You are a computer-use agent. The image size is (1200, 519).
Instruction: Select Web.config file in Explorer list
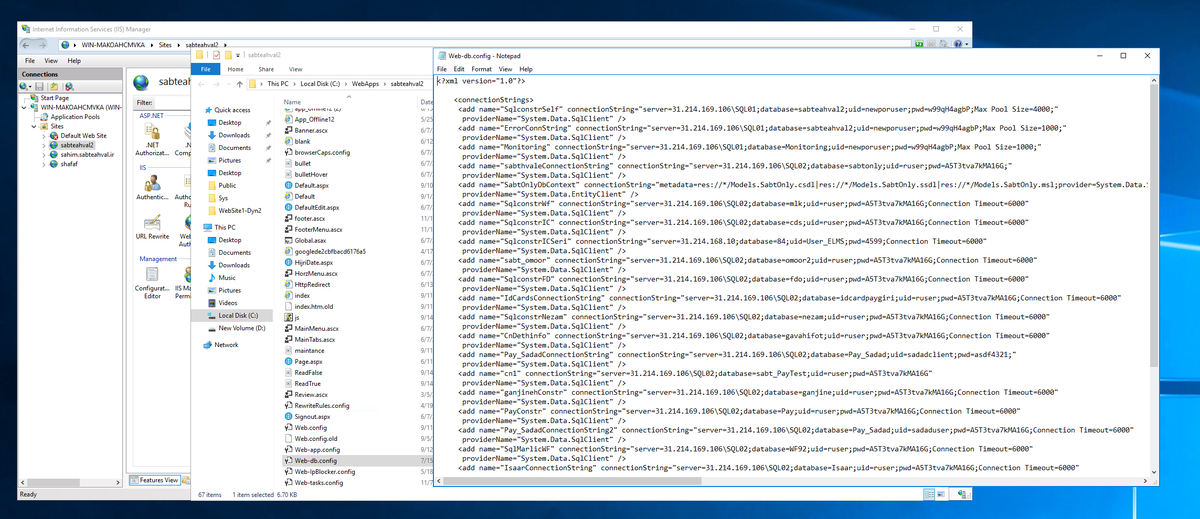[x=309, y=427]
